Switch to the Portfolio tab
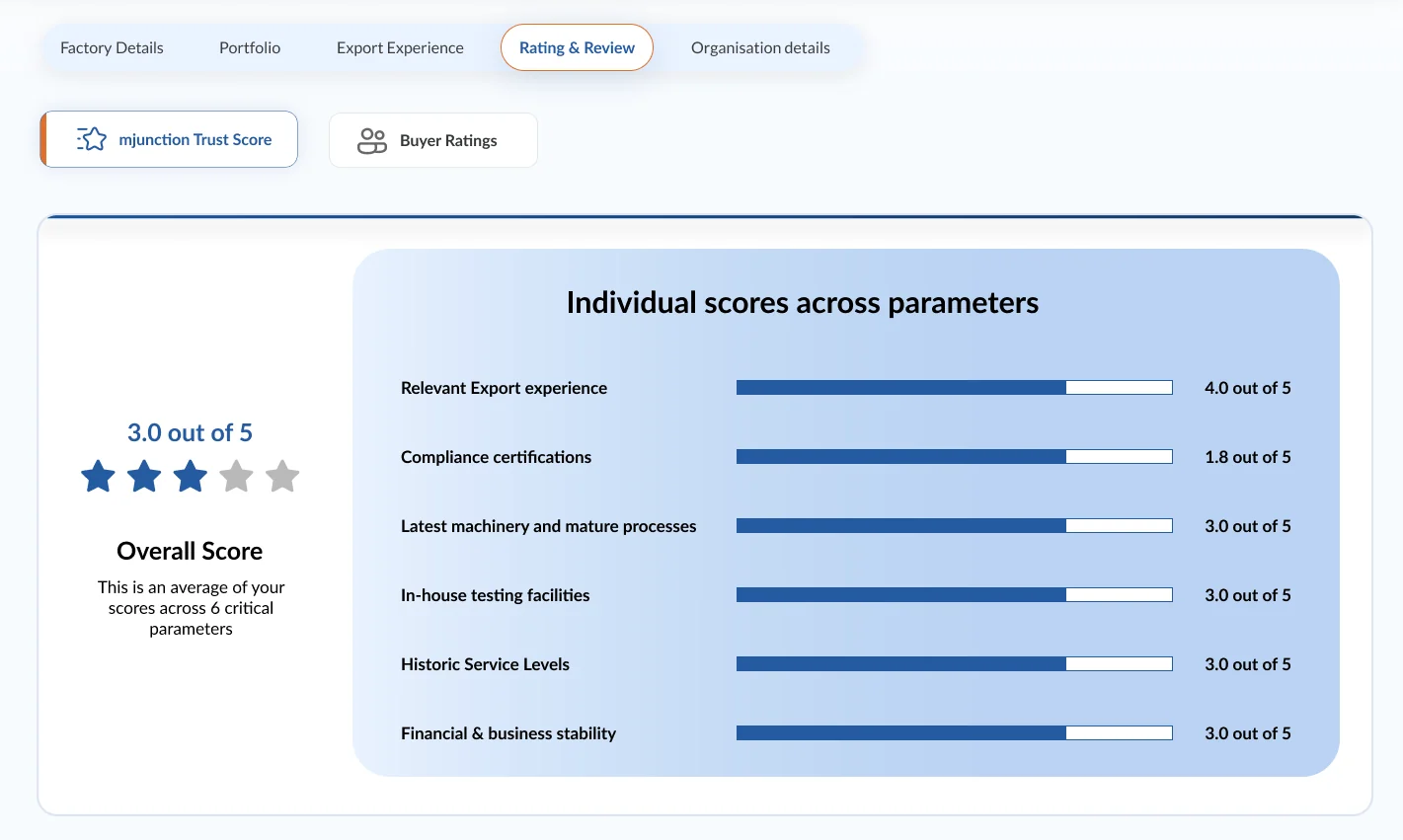1403x840 pixels. pyautogui.click(x=250, y=47)
